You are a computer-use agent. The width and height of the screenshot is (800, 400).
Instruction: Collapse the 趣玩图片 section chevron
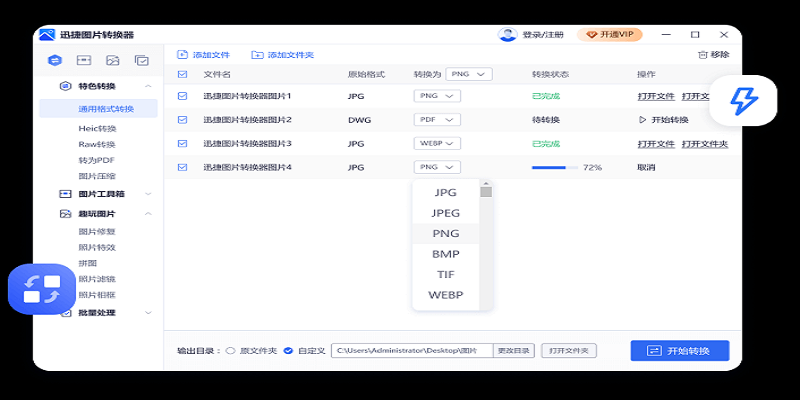pos(148,214)
